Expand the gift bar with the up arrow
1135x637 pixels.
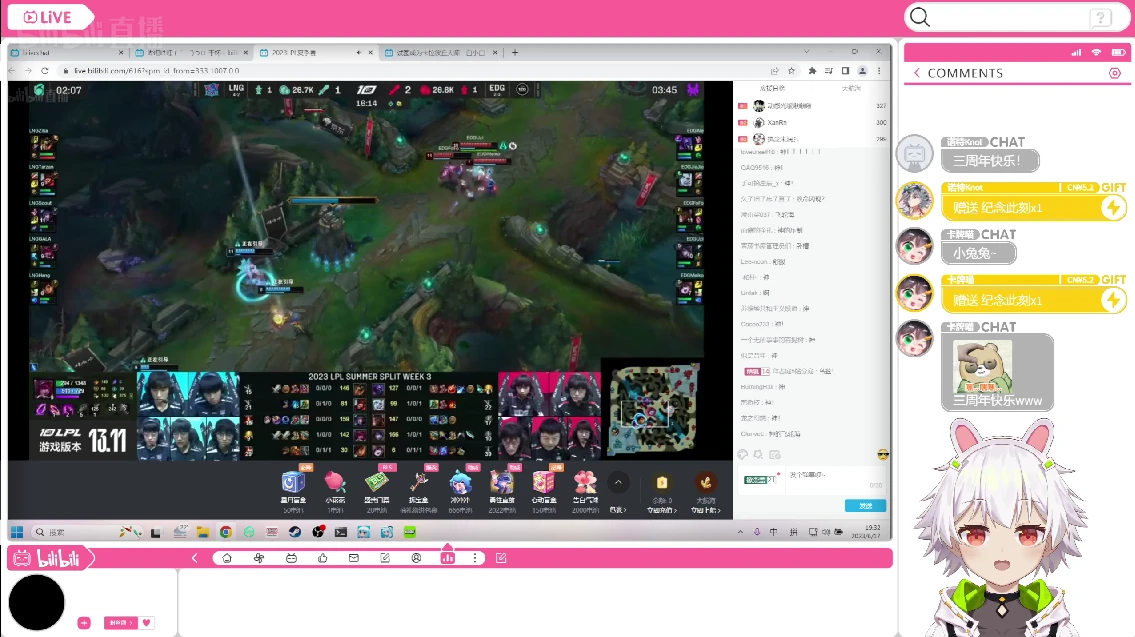pos(618,483)
